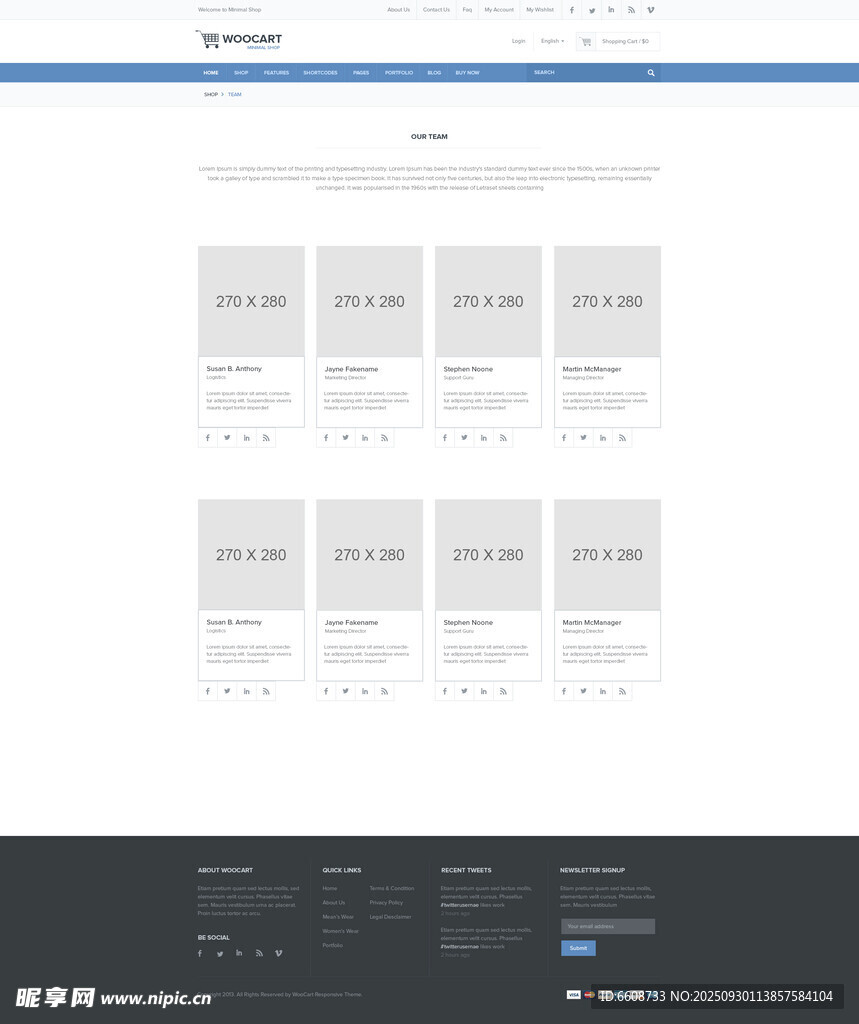Click Jayne Fakename's RSS icon in first row
The width and height of the screenshot is (859, 1024).
[384, 438]
